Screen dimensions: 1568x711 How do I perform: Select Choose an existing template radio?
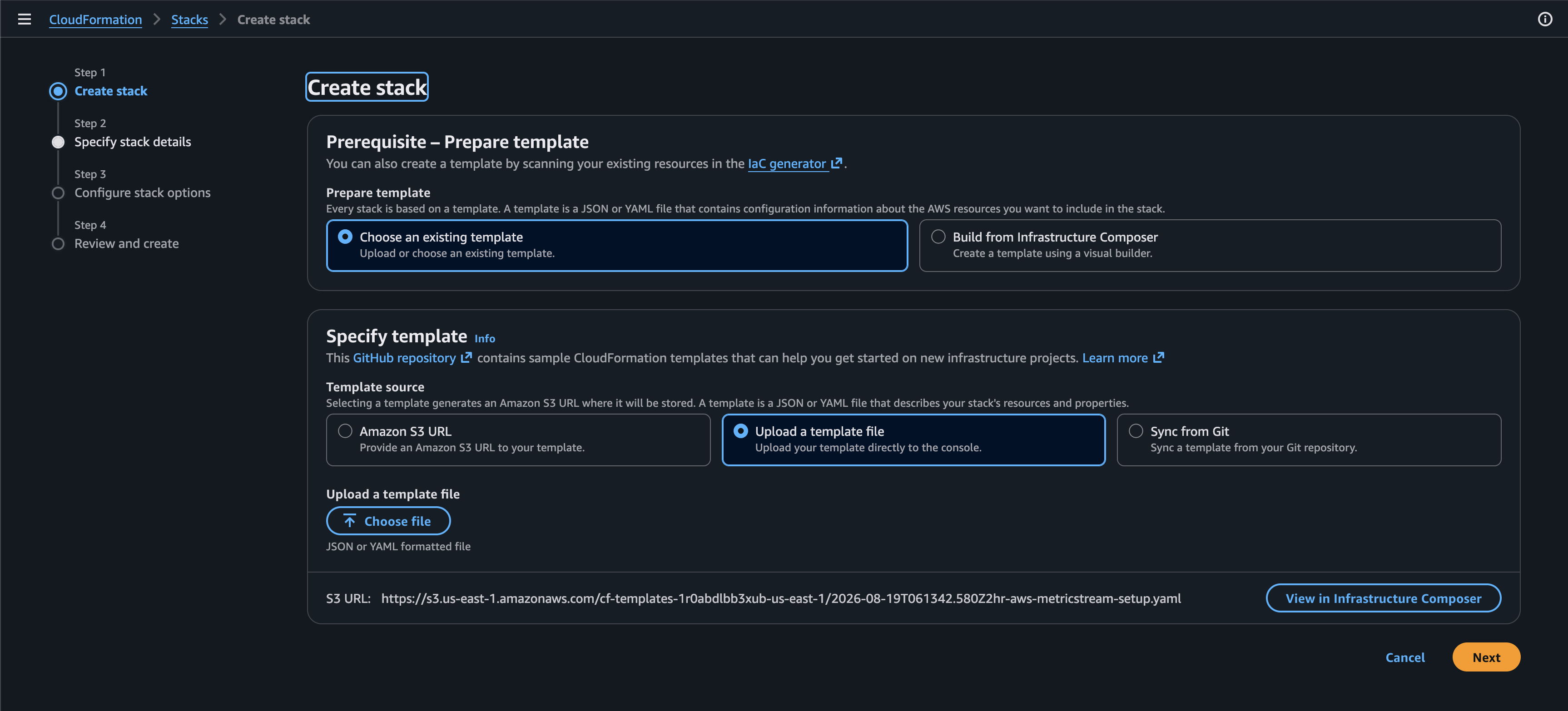click(345, 237)
